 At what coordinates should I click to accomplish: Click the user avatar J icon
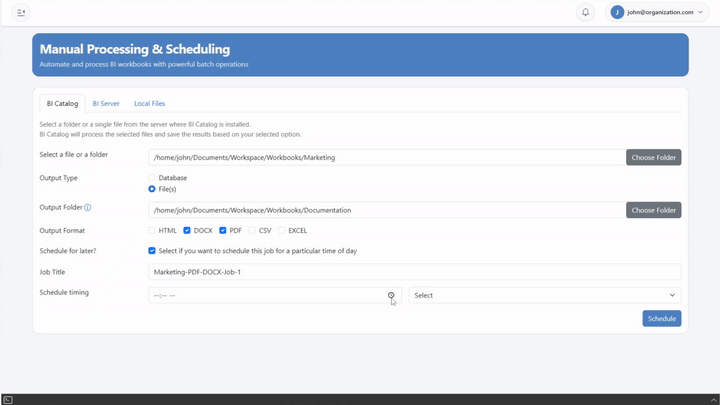tap(617, 12)
